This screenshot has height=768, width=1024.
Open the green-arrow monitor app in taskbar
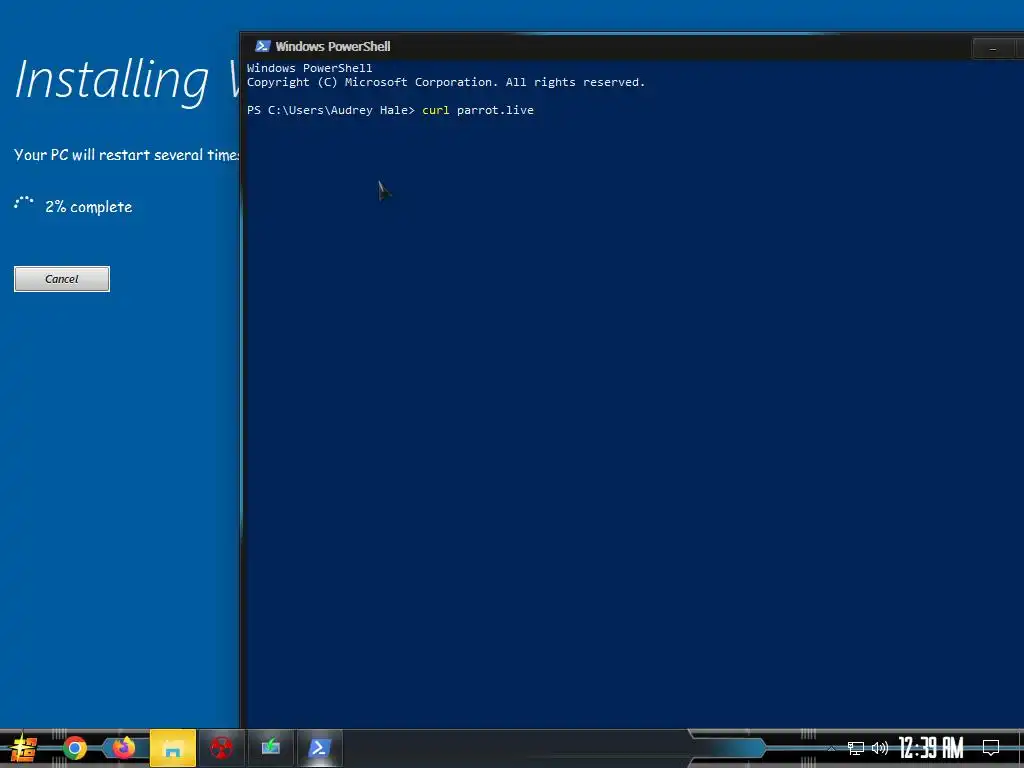pyautogui.click(x=270, y=748)
